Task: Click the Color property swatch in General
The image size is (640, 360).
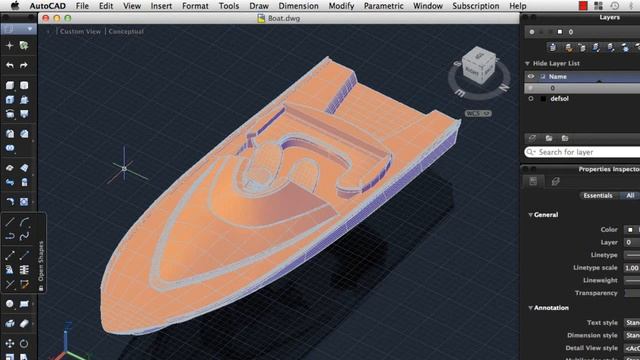Action: (x=630, y=230)
